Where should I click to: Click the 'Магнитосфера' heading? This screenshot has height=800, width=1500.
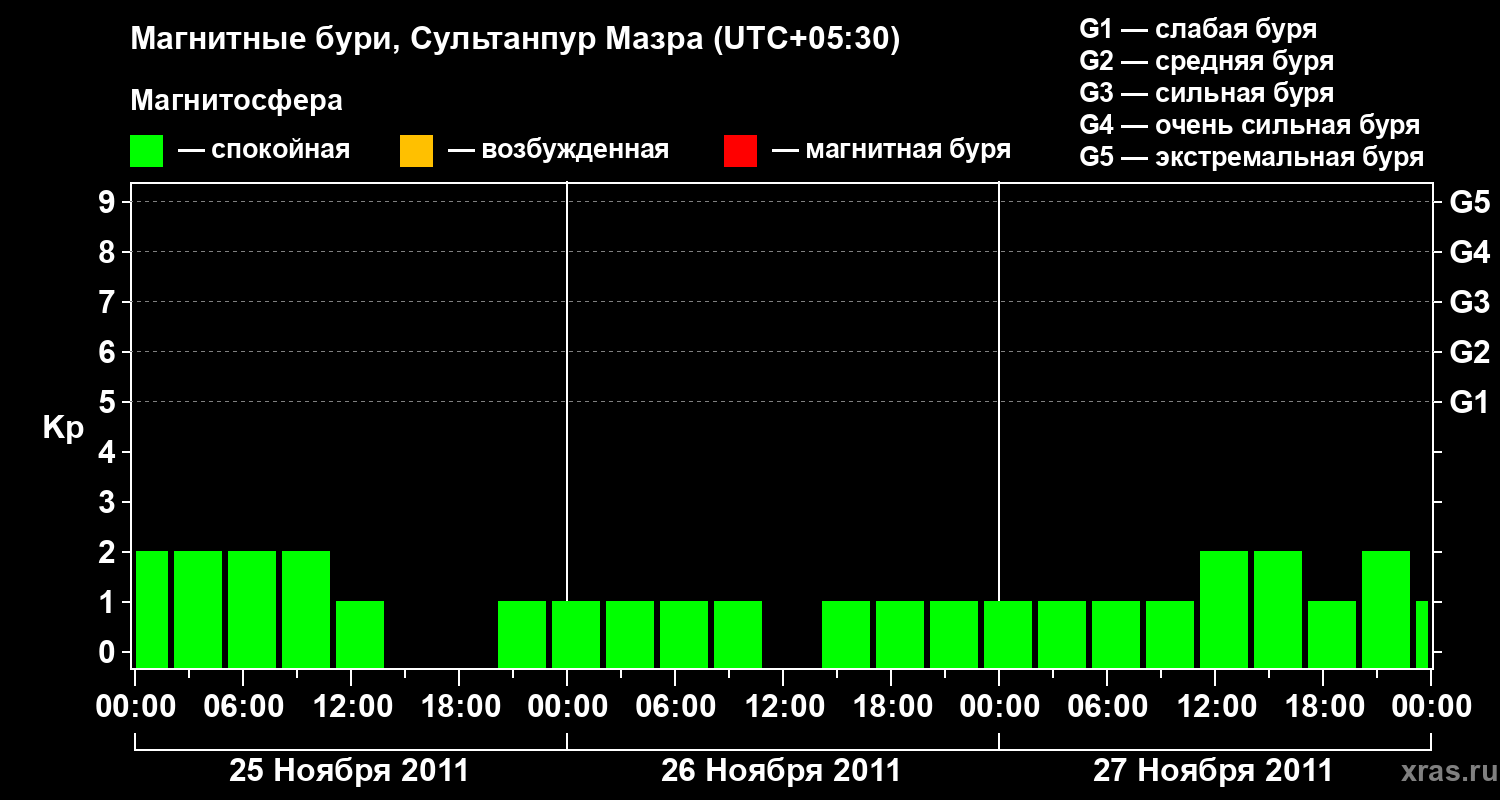[x=237, y=101]
